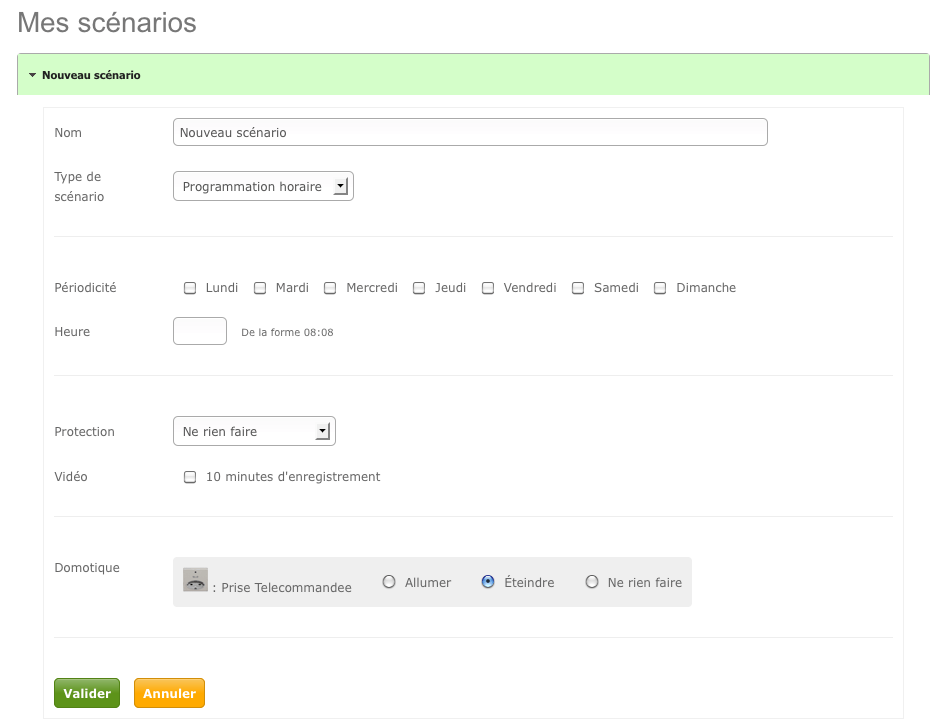Screen dimensions: 937x727
Task: Open the Type de scénario dropdown
Action: coord(263,186)
